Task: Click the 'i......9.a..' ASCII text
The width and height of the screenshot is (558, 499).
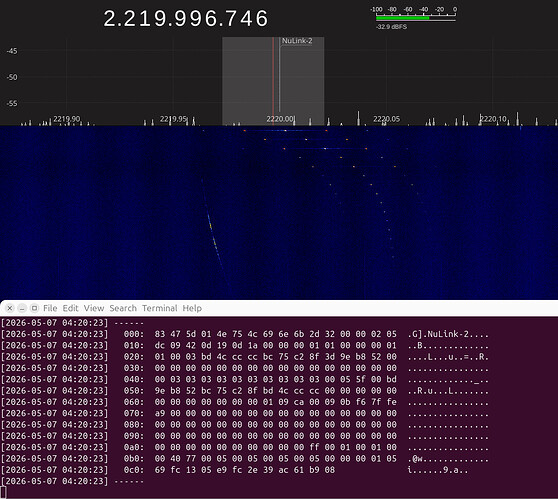Action: (438, 470)
